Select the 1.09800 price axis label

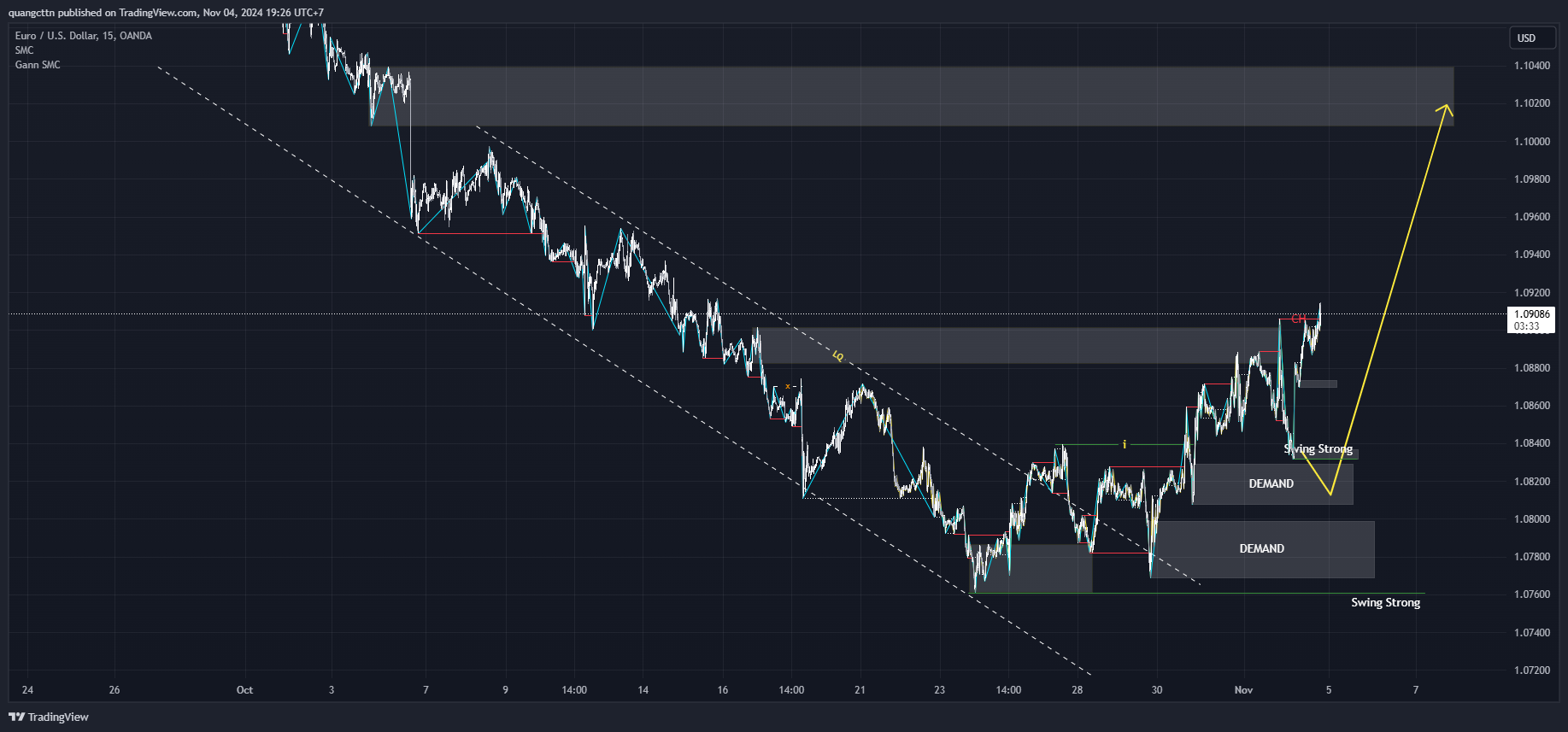coord(1531,179)
